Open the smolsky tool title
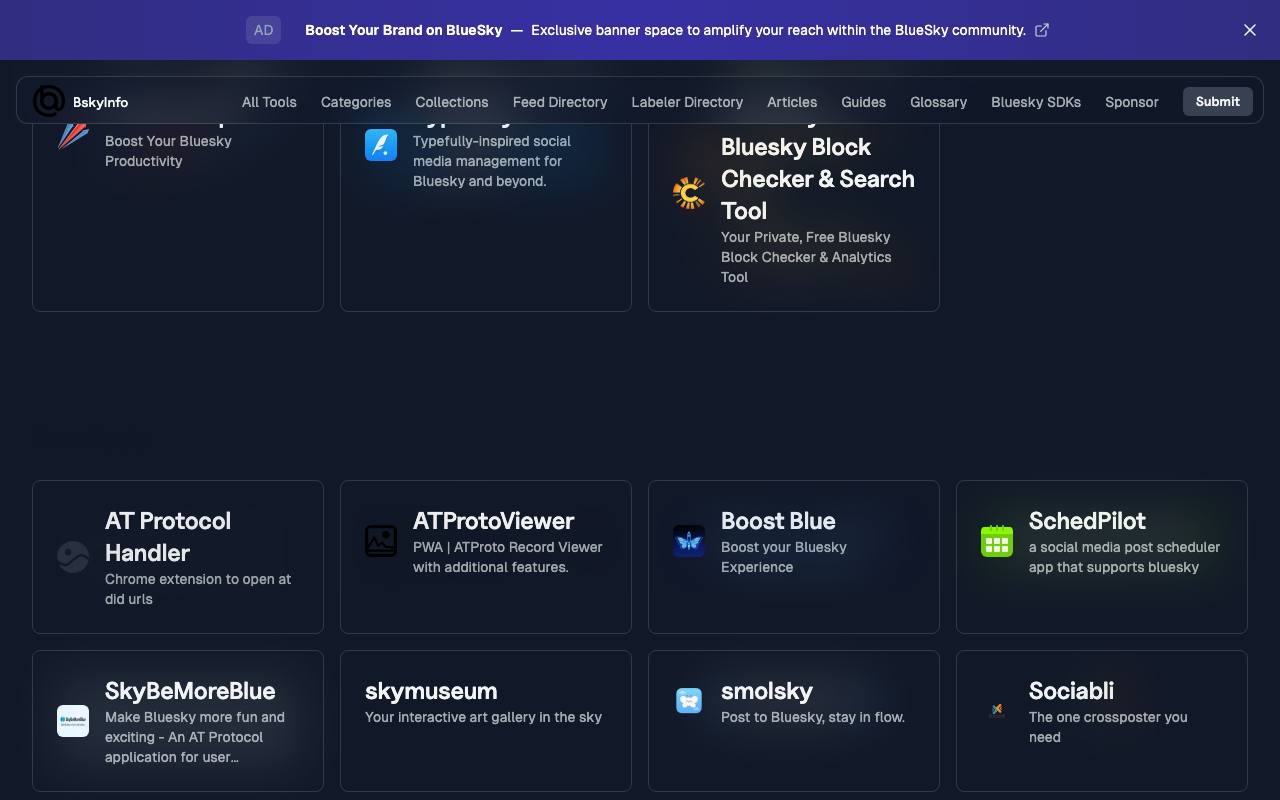 (767, 691)
